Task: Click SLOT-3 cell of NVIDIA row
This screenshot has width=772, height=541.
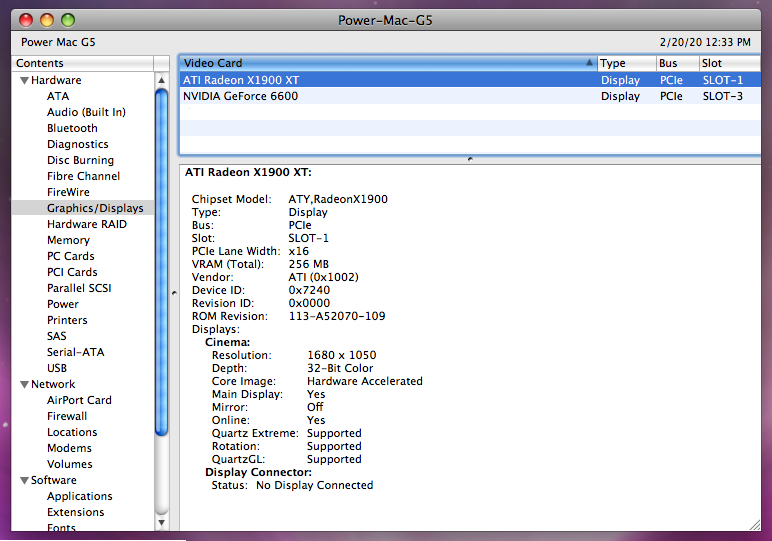Action: 722,96
